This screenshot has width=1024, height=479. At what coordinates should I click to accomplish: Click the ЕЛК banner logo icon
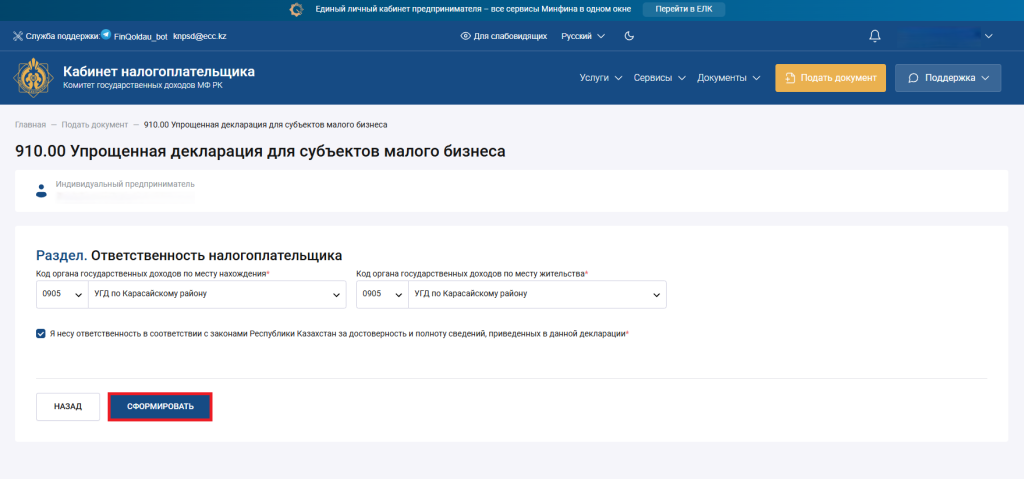click(296, 9)
